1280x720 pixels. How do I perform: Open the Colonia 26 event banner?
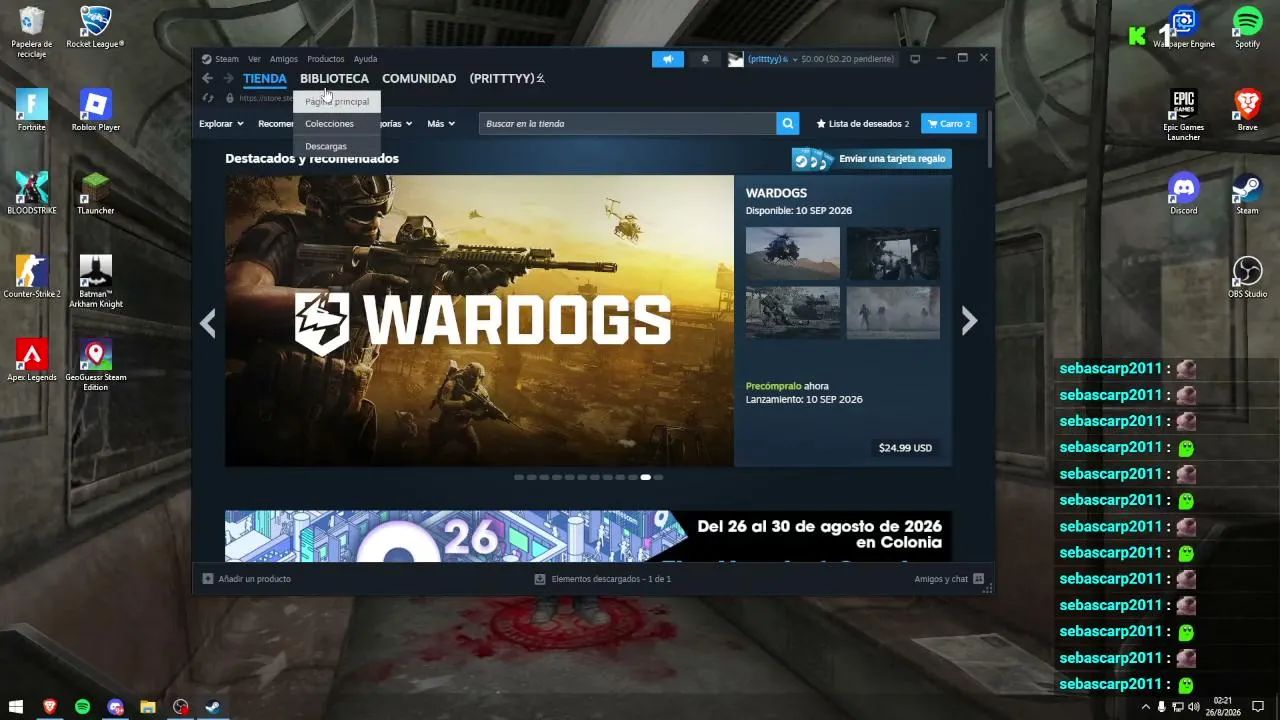588,537
